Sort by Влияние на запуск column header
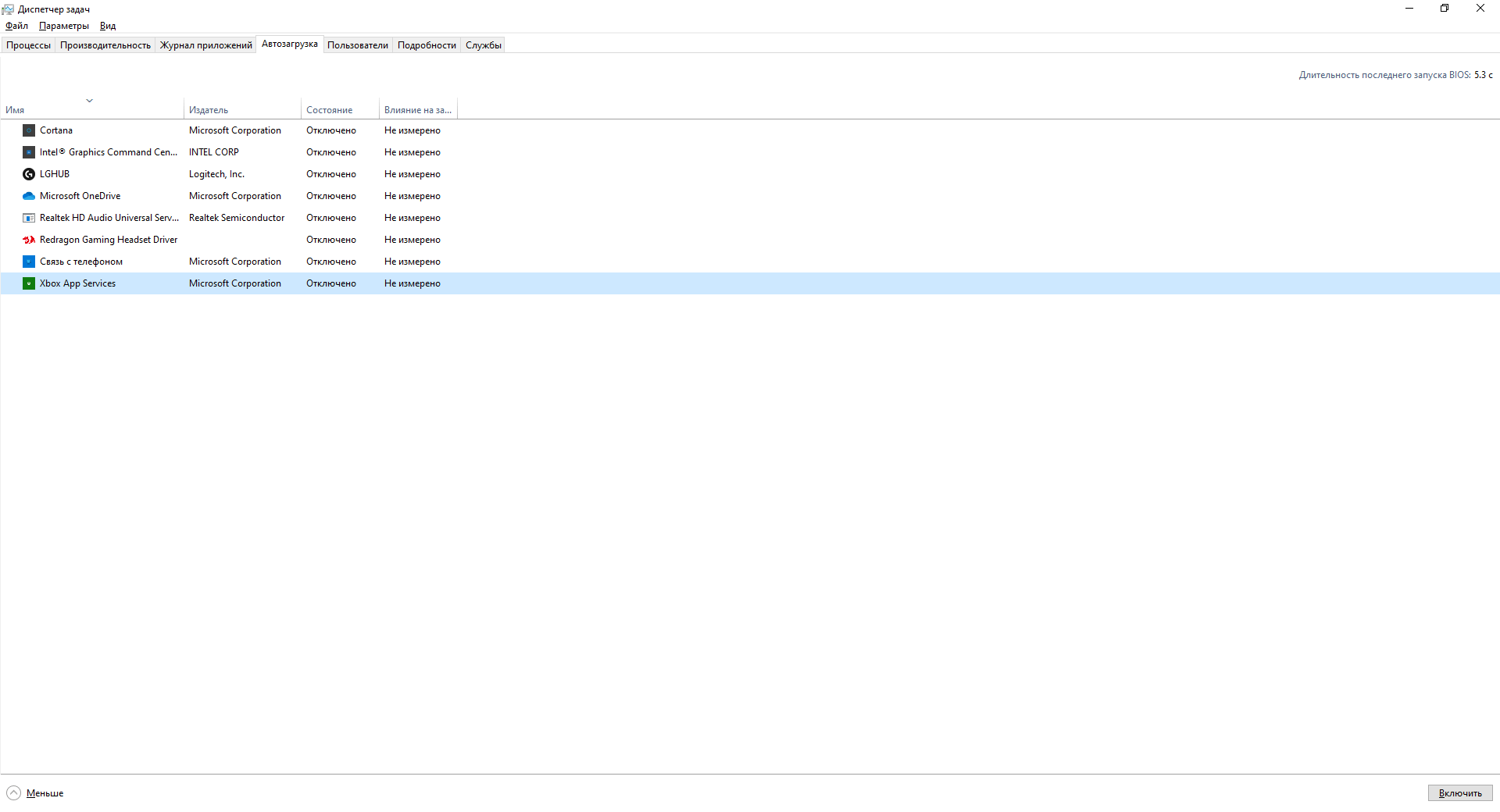The image size is (1500, 812). coord(418,110)
